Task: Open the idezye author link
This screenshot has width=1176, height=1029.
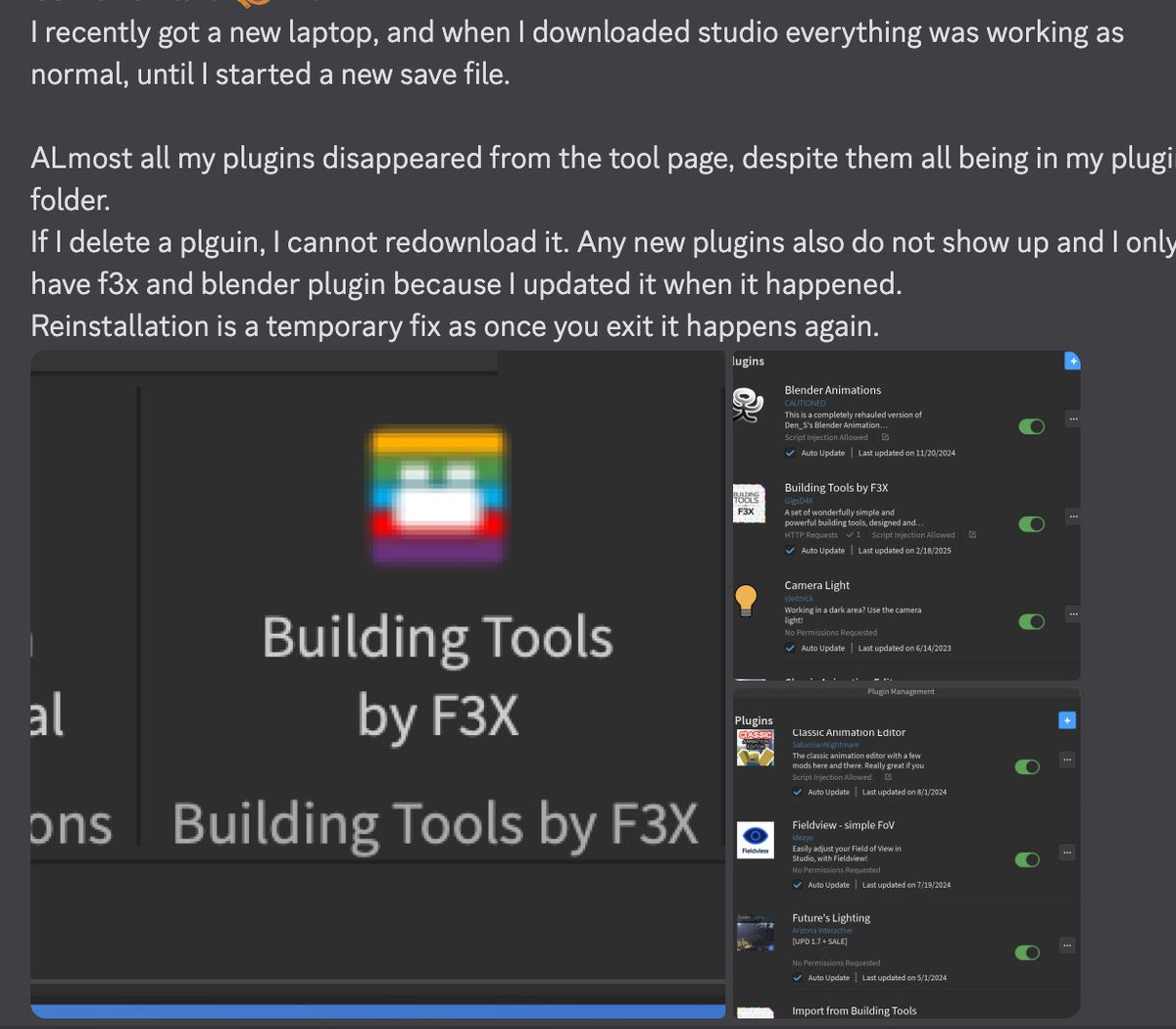Action: tap(803, 838)
